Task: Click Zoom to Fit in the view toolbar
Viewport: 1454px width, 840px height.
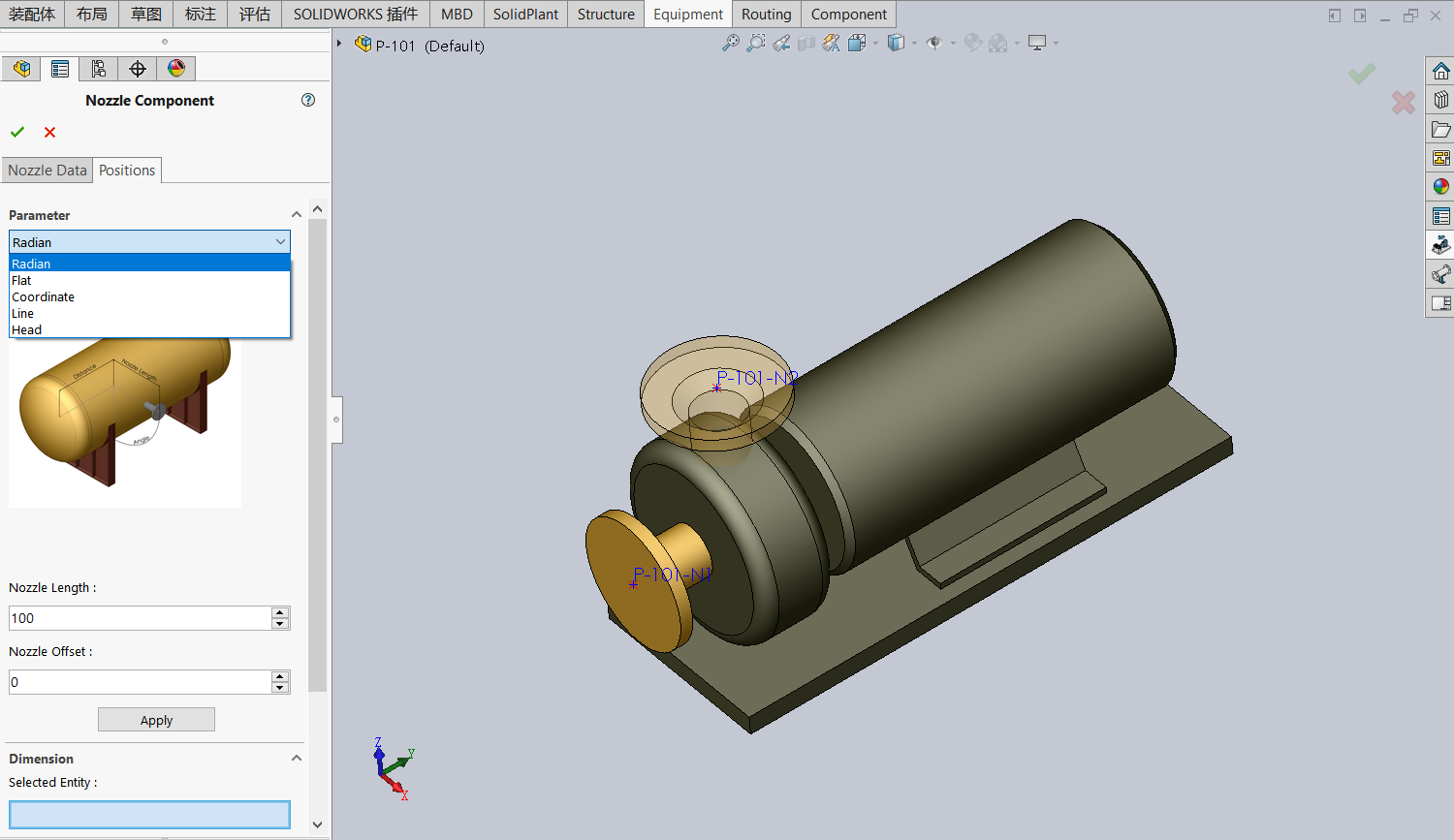Action: pos(731,43)
